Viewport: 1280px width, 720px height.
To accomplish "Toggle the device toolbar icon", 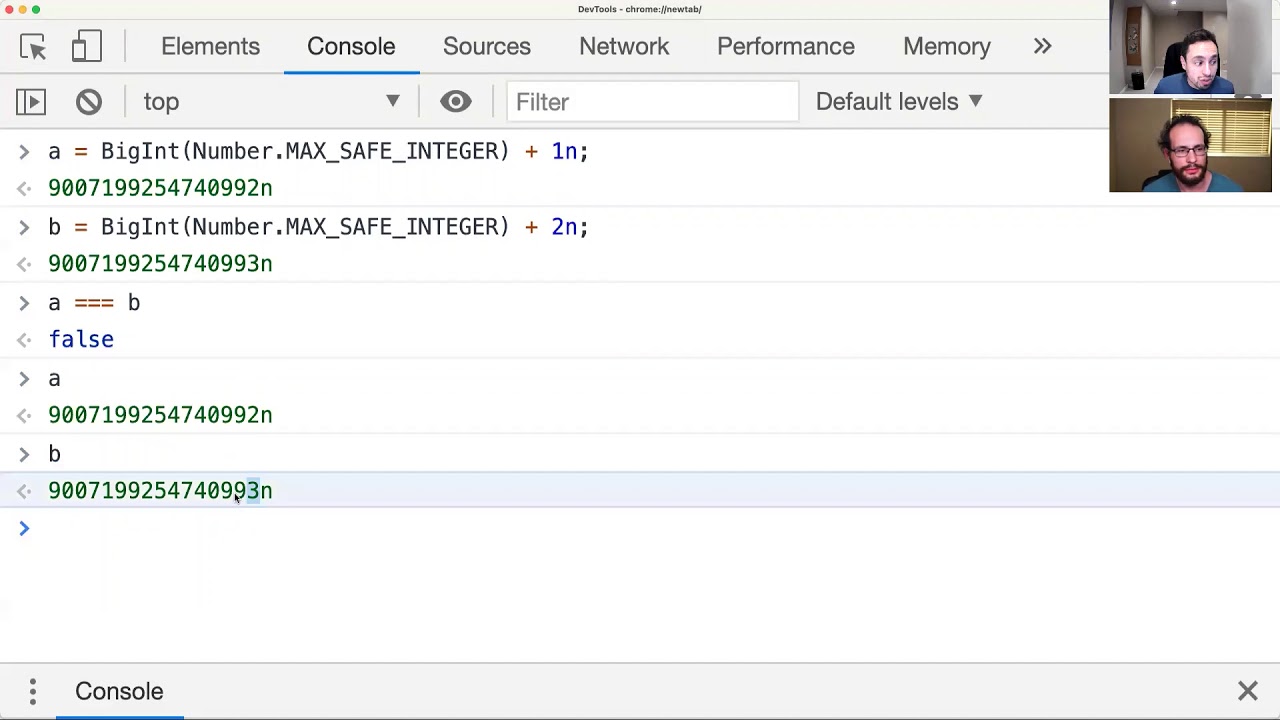I will (87, 47).
